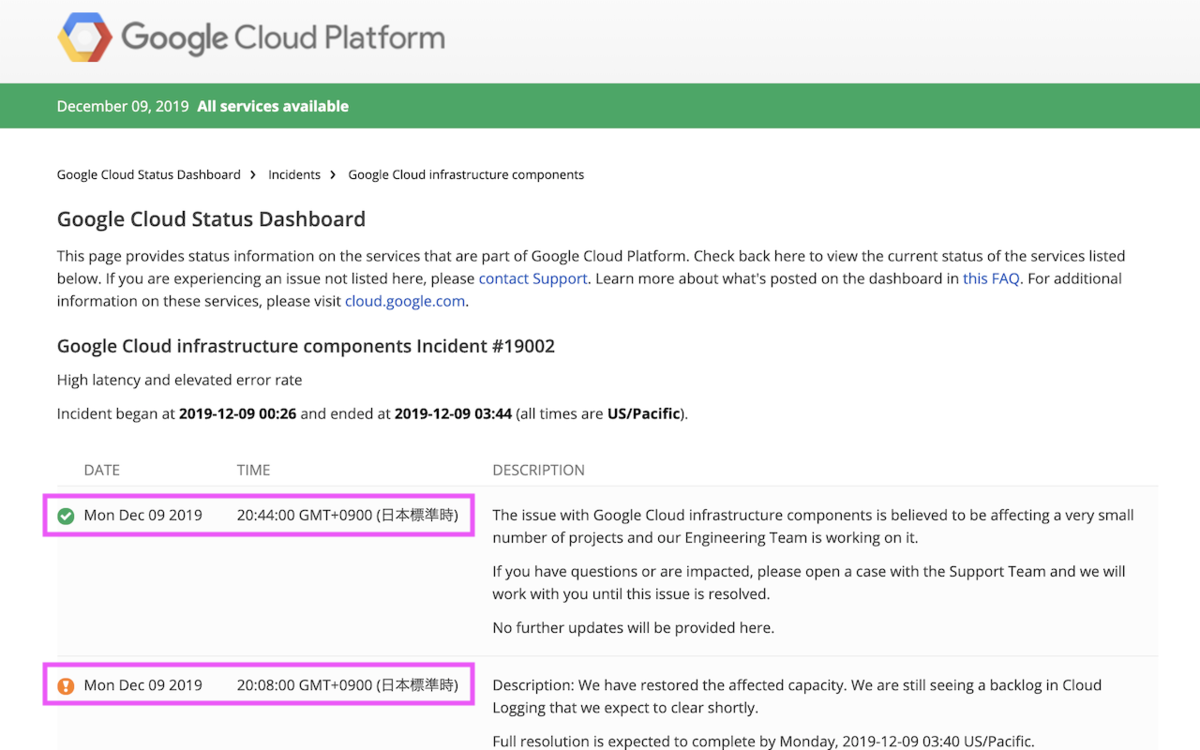Click 'Description: We have restored the affected capacity' text

668,686
